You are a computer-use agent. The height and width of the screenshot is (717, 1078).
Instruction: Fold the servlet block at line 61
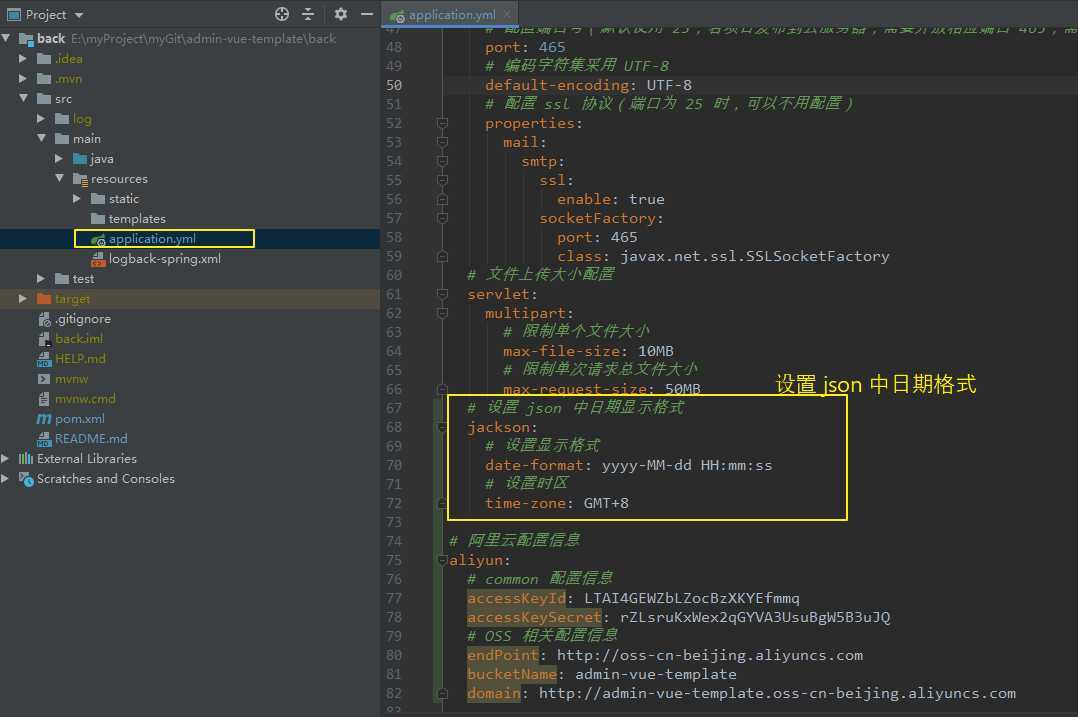click(442, 294)
